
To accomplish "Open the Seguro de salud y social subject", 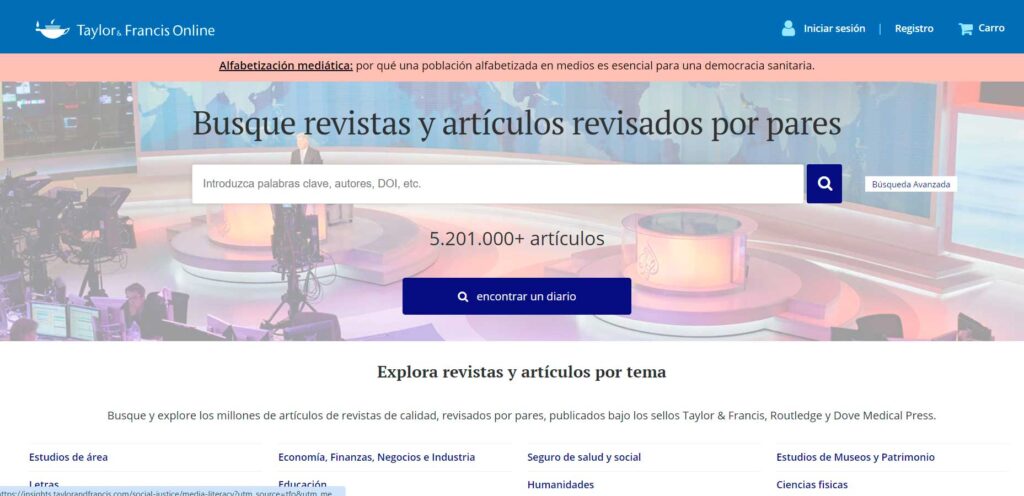I will pos(584,457).
